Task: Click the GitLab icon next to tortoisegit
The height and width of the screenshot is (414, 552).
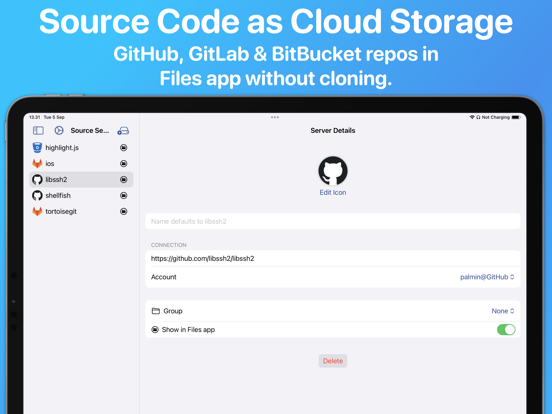Action: click(37, 211)
